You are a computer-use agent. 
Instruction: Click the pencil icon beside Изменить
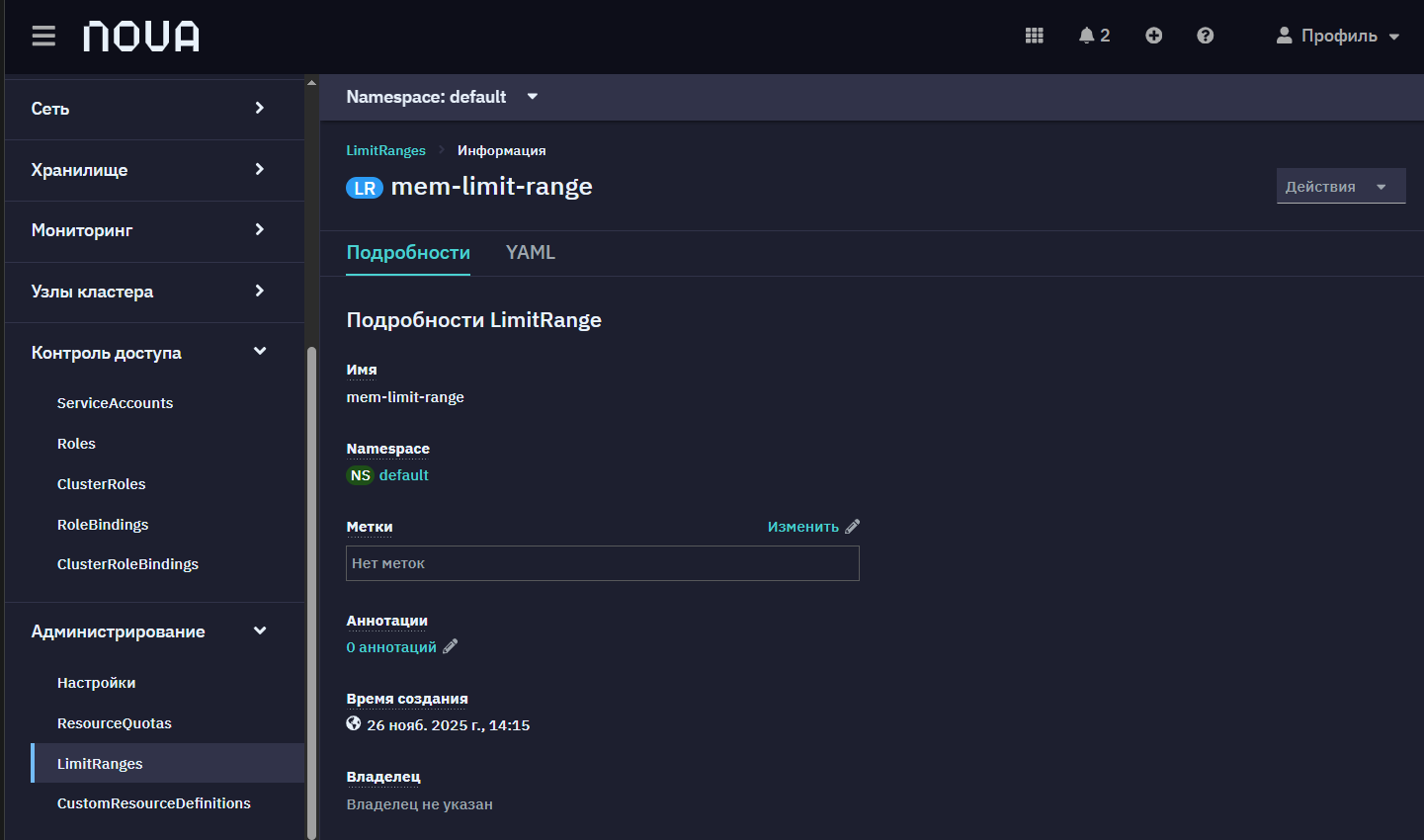coord(853,527)
